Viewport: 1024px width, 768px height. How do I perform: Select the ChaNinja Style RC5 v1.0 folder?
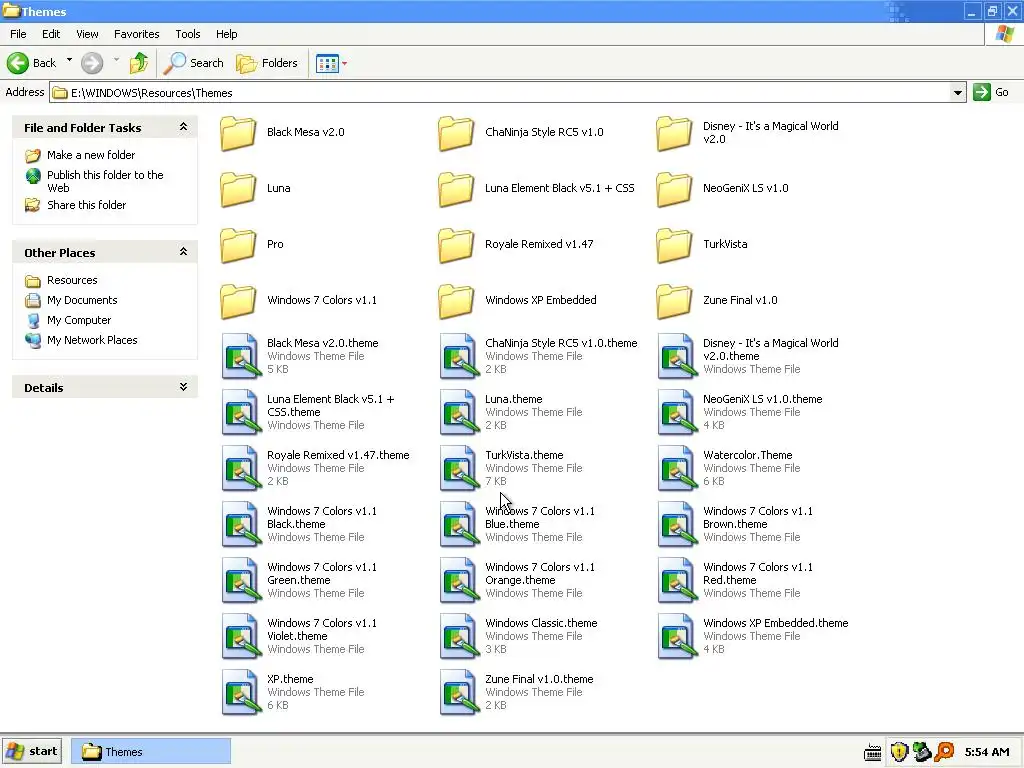521,133
